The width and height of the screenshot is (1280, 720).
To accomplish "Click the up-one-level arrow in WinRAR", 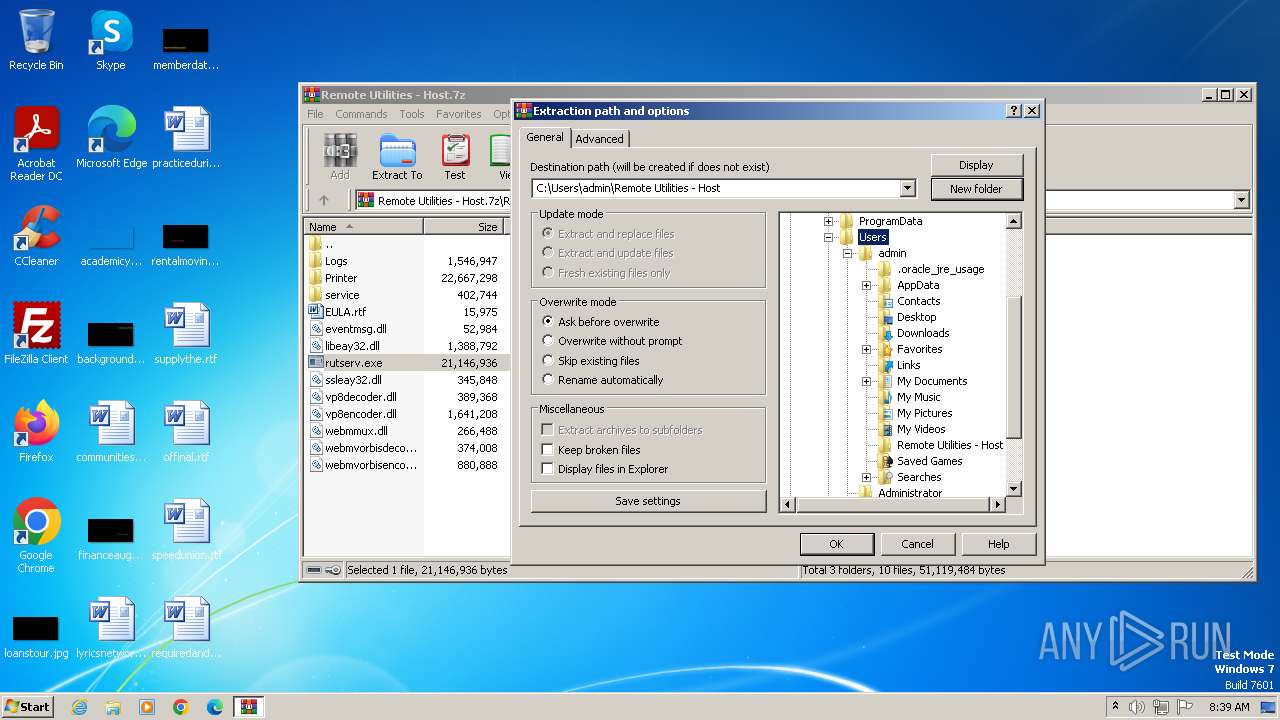I will click(x=323, y=200).
